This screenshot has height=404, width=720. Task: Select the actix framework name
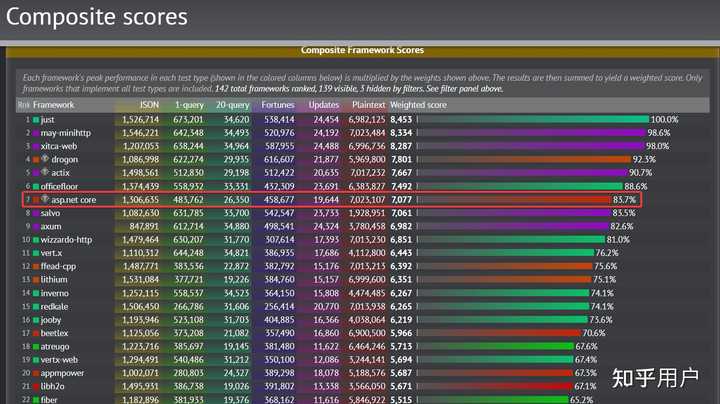[60, 173]
